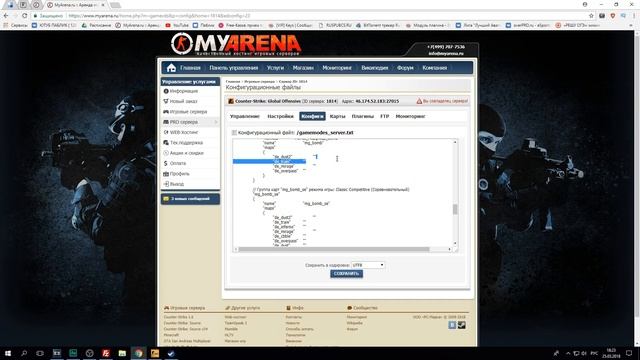The image size is (640, 360).
Task: Click the server ownership warning link
Action: pyautogui.click(x=442, y=101)
